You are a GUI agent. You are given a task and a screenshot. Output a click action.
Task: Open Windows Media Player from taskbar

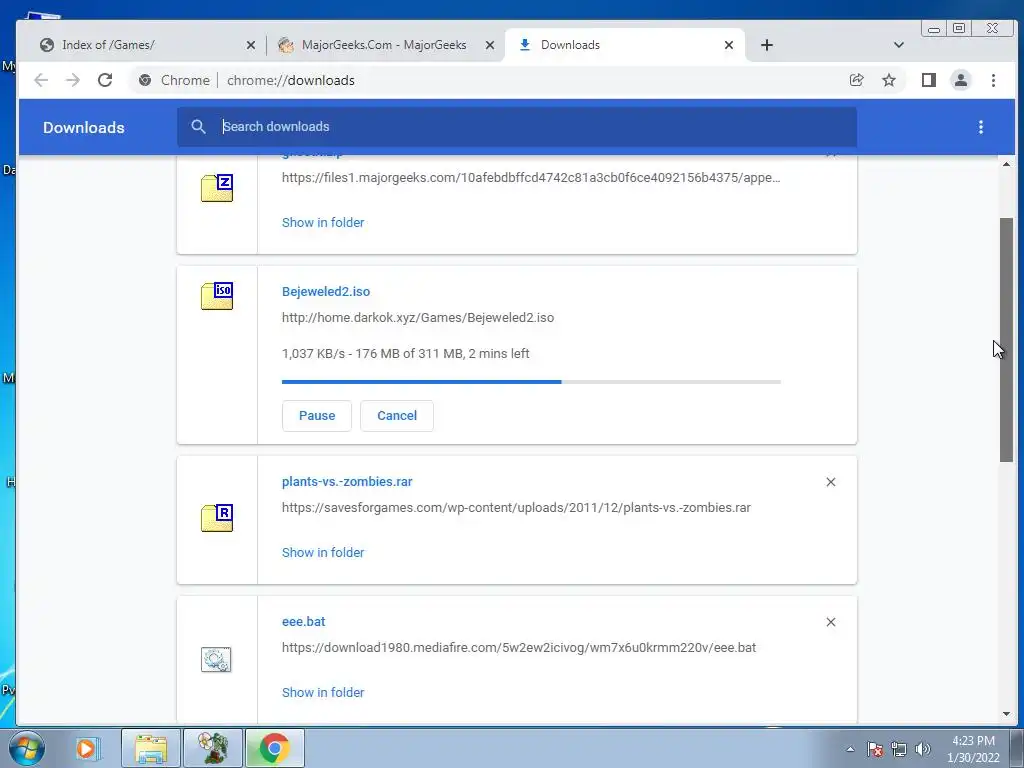point(87,748)
